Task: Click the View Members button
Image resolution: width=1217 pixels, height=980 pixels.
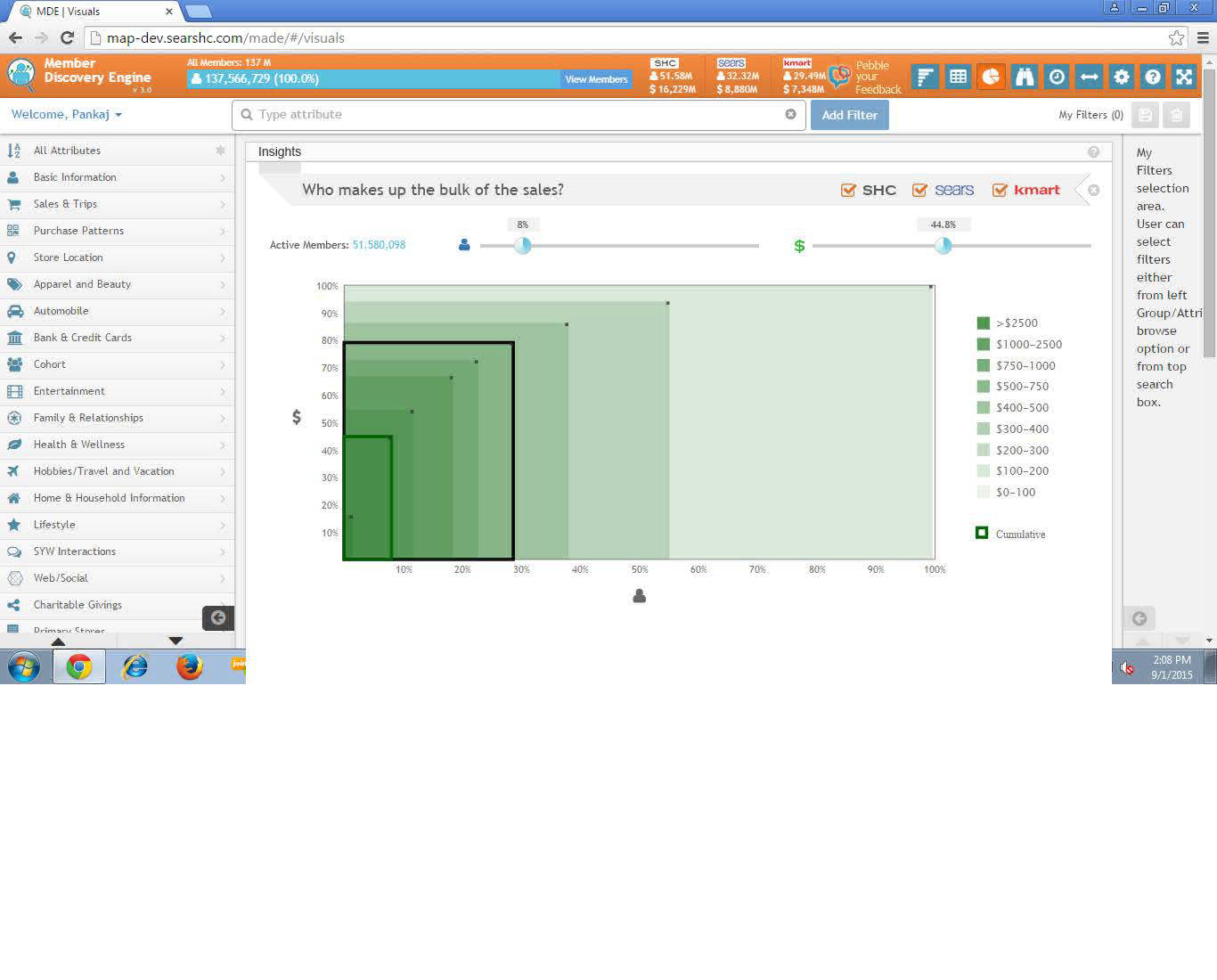Action: [x=596, y=79]
